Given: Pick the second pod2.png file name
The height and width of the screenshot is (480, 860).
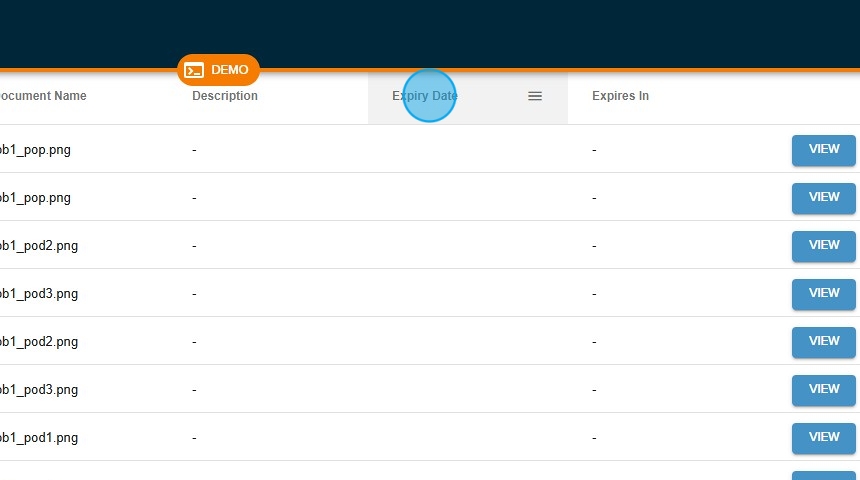Looking at the screenshot, I should pyautogui.click(x=38, y=342).
